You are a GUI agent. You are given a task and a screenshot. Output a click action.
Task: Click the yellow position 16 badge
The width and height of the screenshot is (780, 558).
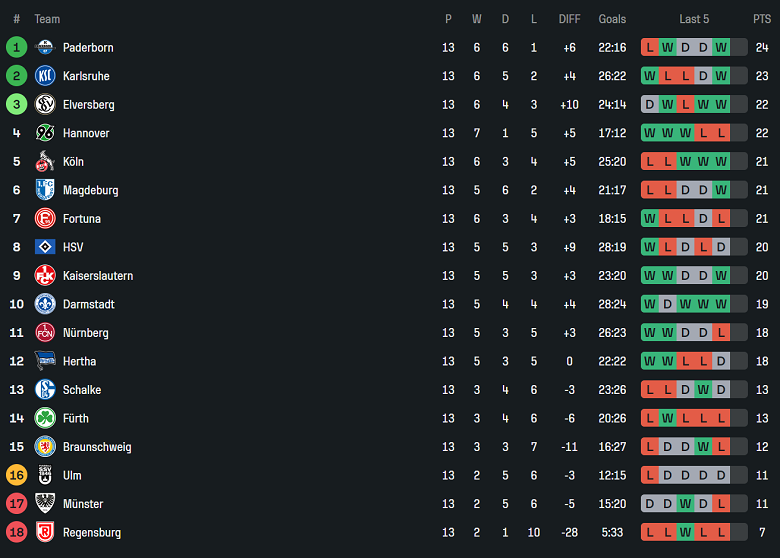click(16, 475)
